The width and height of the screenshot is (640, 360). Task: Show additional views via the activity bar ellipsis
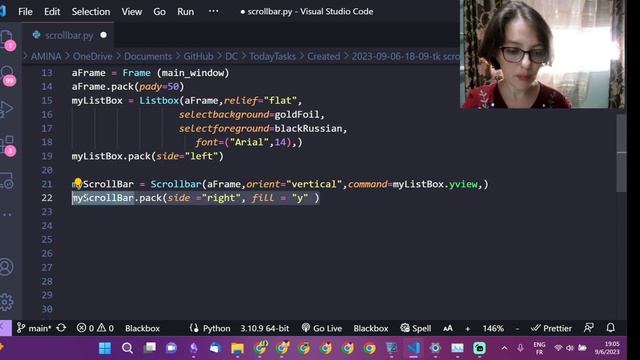(x=7, y=214)
